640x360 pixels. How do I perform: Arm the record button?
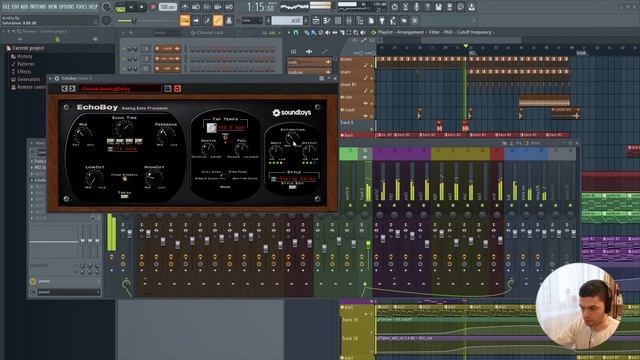(153, 7)
